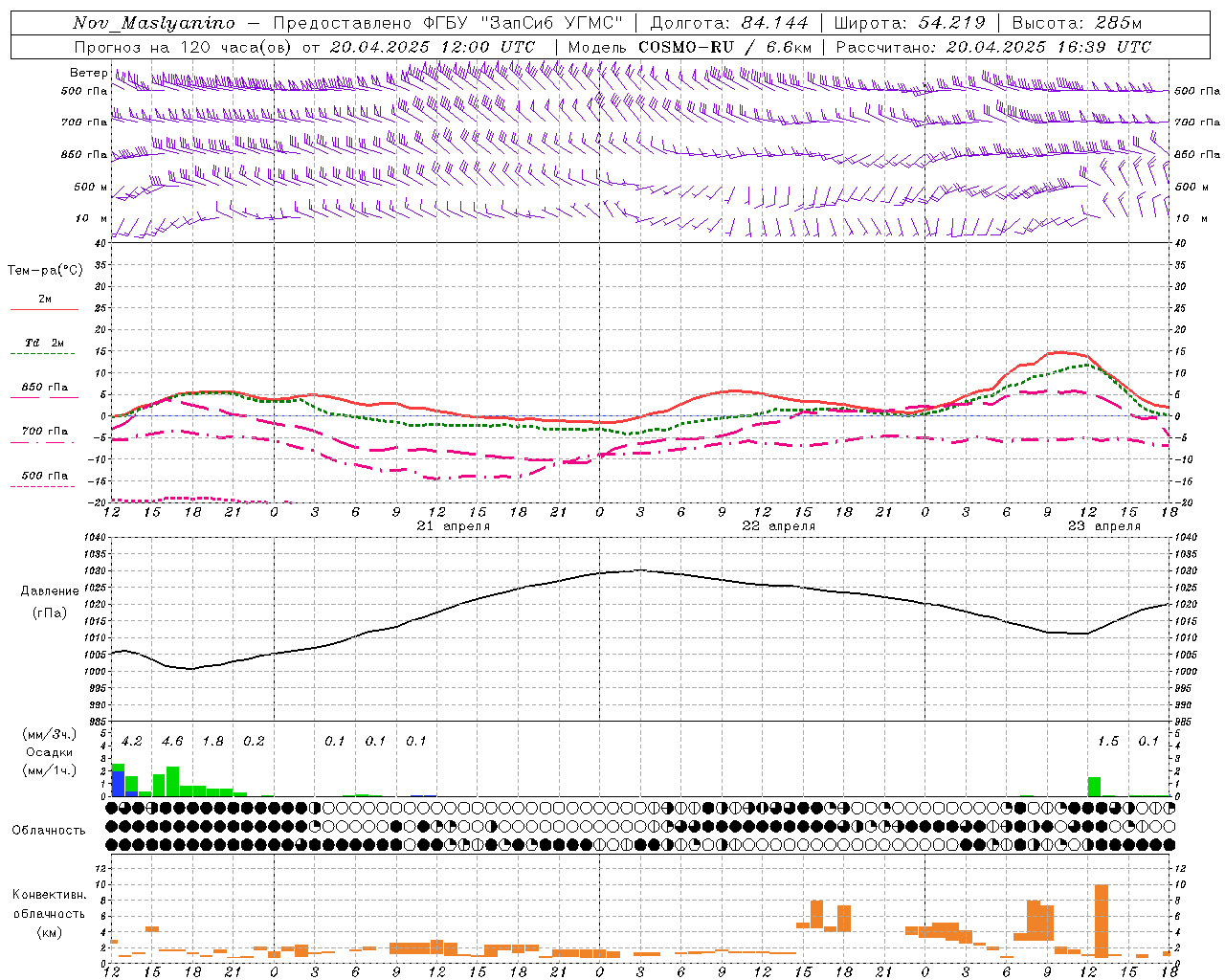Click the 1.5 precipitation total
This screenshot has width=1225, height=980.
[1108, 741]
